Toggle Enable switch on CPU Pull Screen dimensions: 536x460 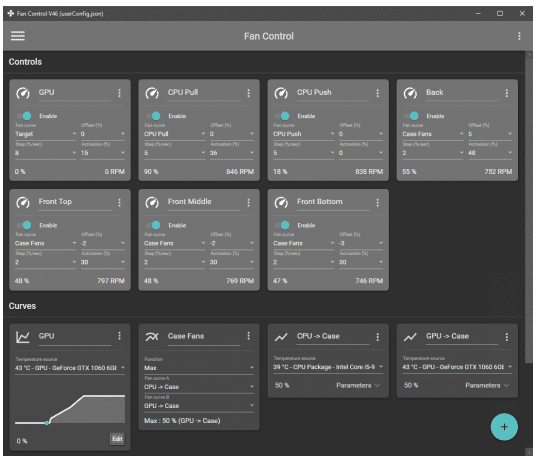(x=154, y=116)
